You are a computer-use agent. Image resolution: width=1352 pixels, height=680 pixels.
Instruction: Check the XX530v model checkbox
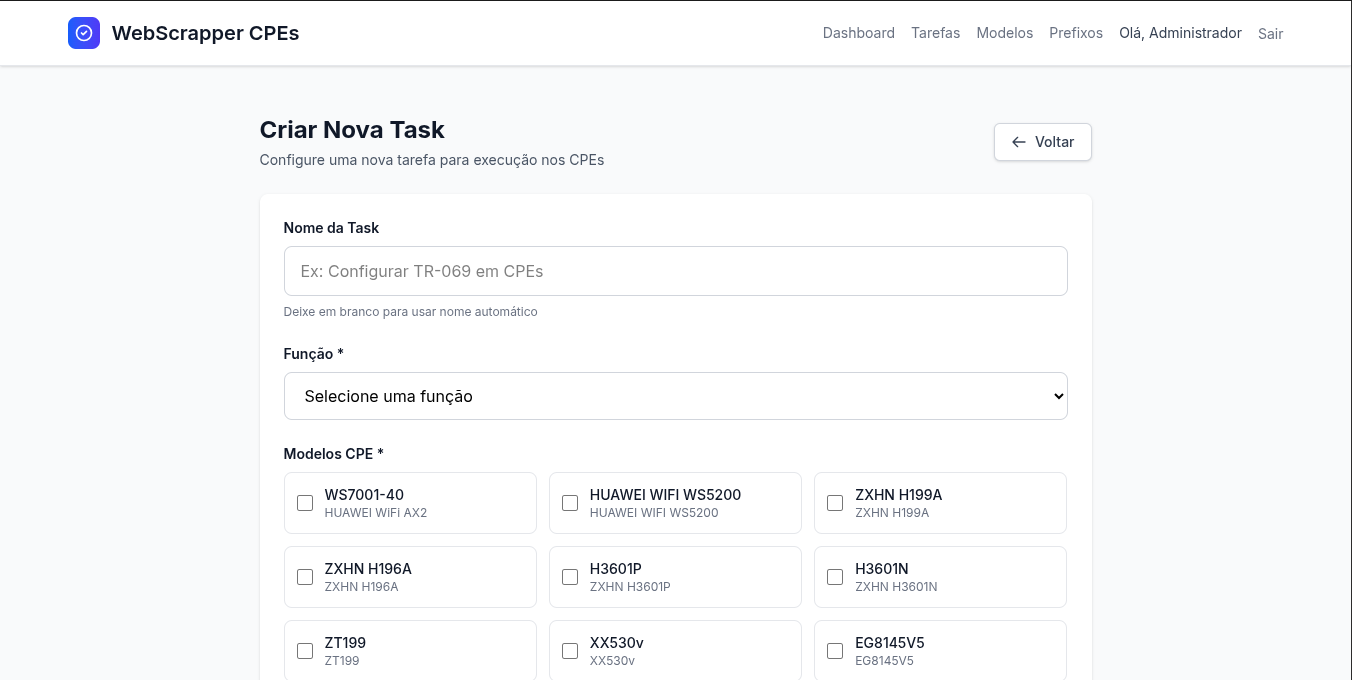coord(570,651)
